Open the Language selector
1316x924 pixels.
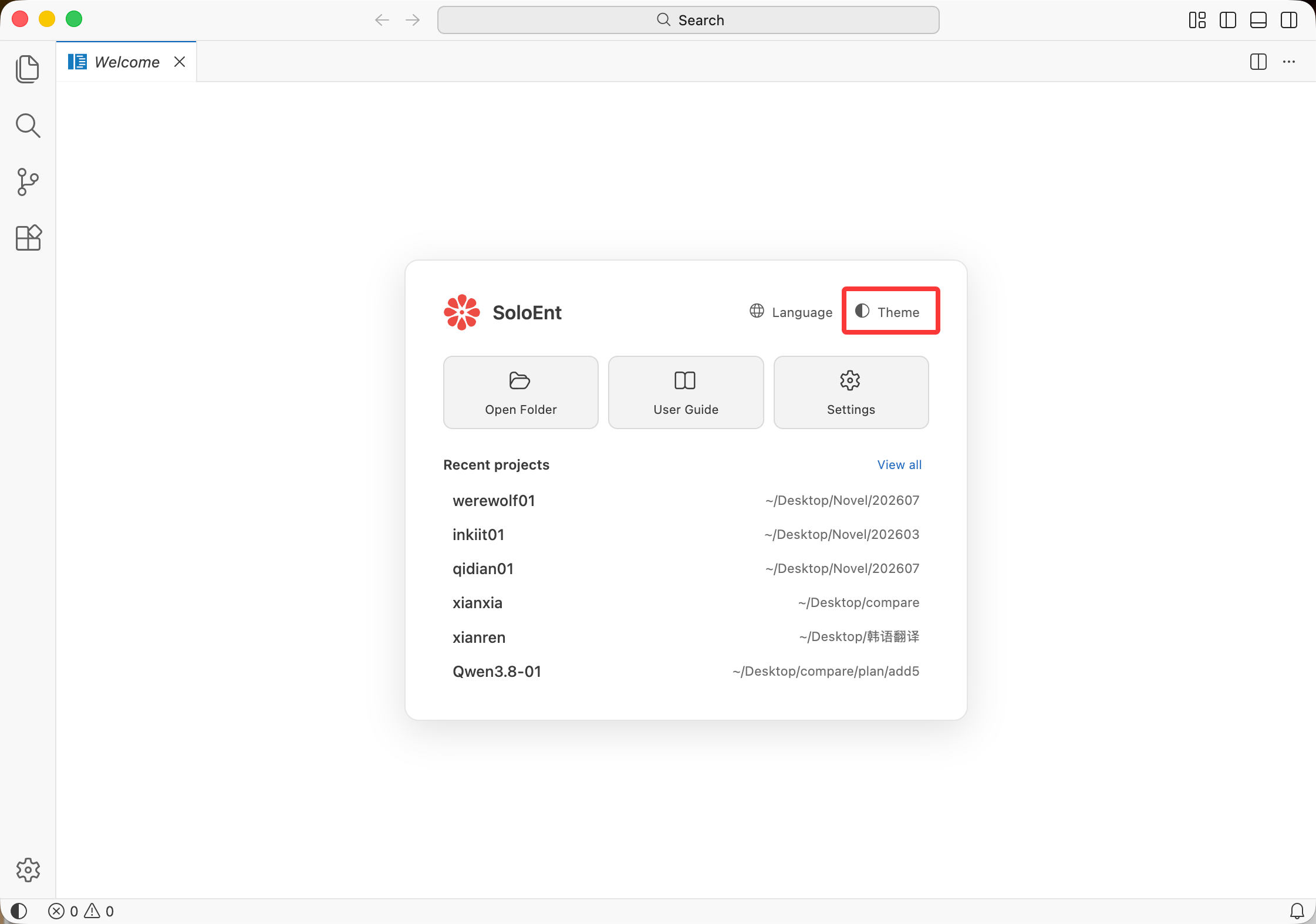[x=791, y=312]
